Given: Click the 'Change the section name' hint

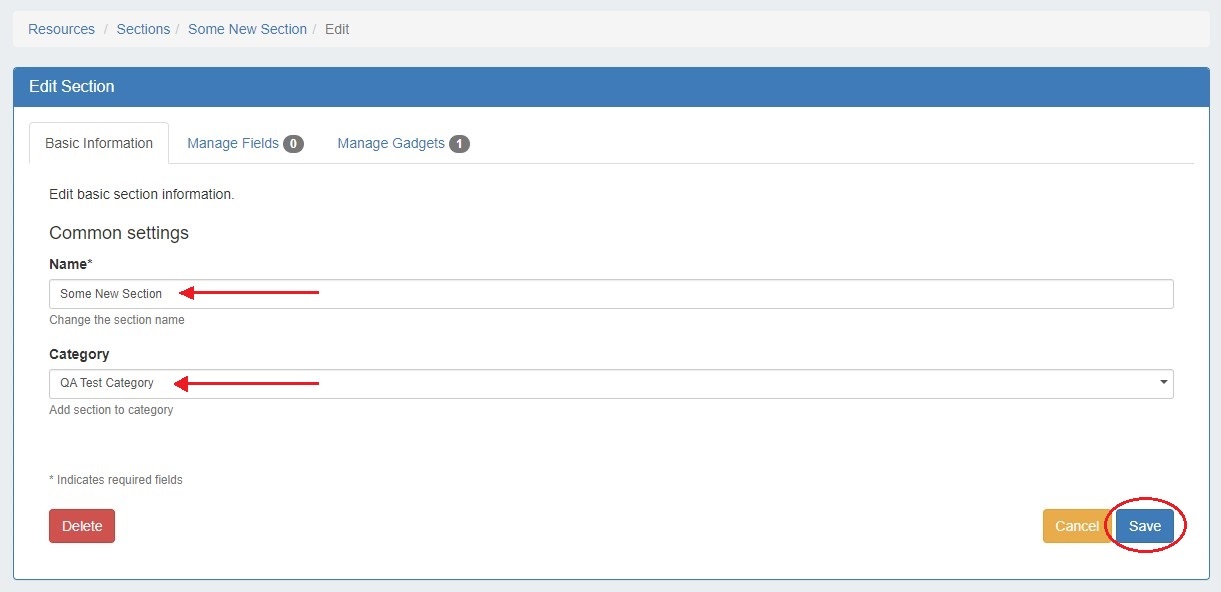Looking at the screenshot, I should (117, 320).
